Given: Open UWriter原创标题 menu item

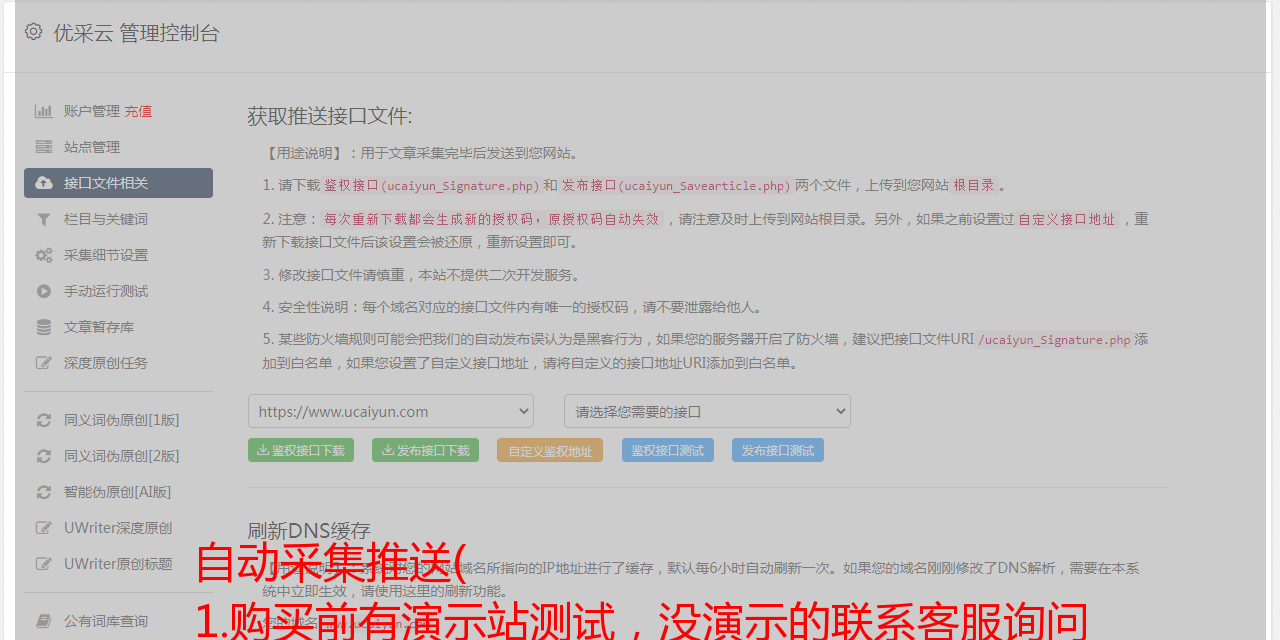Looking at the screenshot, I should pyautogui.click(x=118, y=564).
